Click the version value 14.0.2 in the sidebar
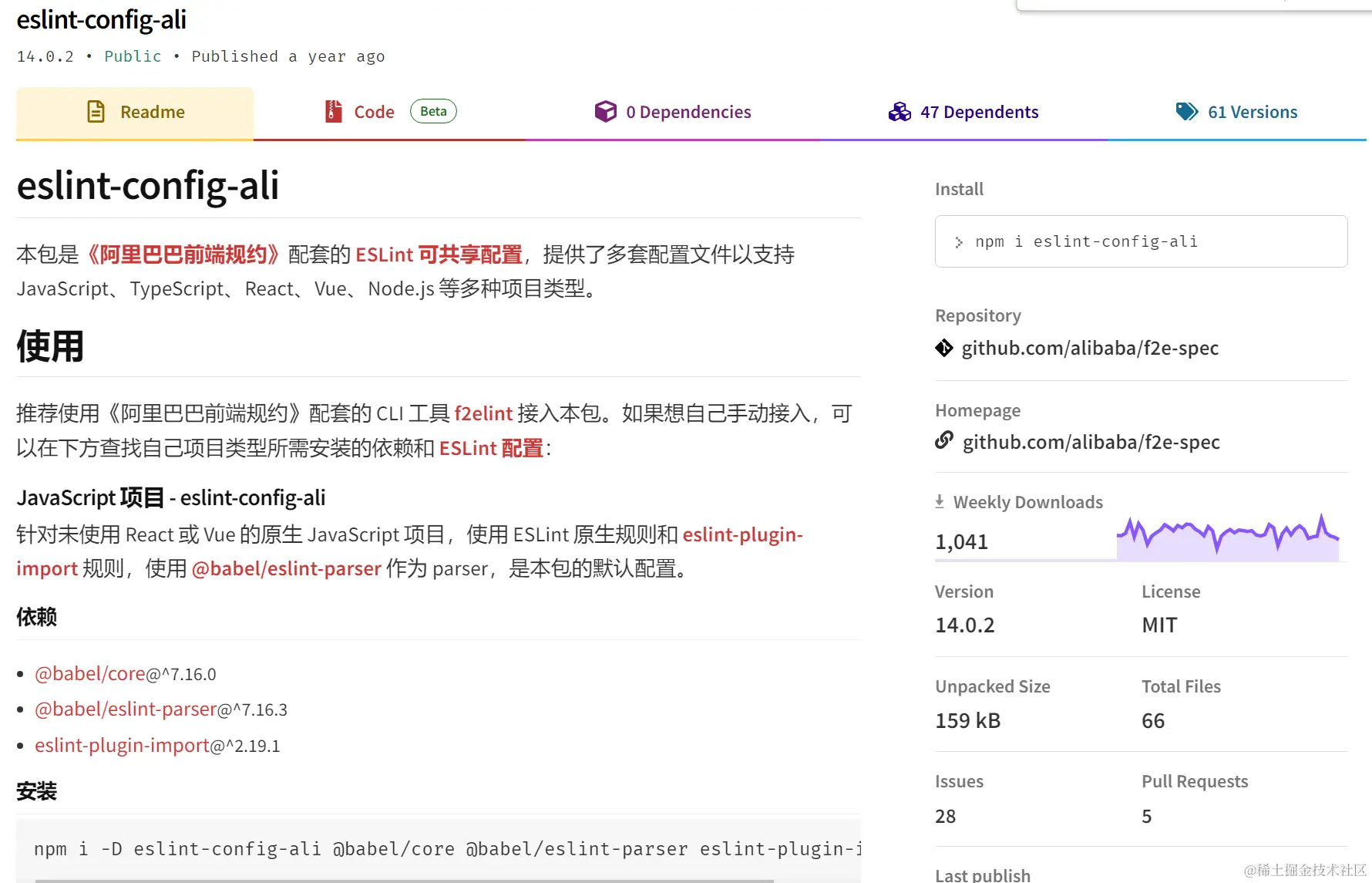1372x883 pixels. (964, 625)
